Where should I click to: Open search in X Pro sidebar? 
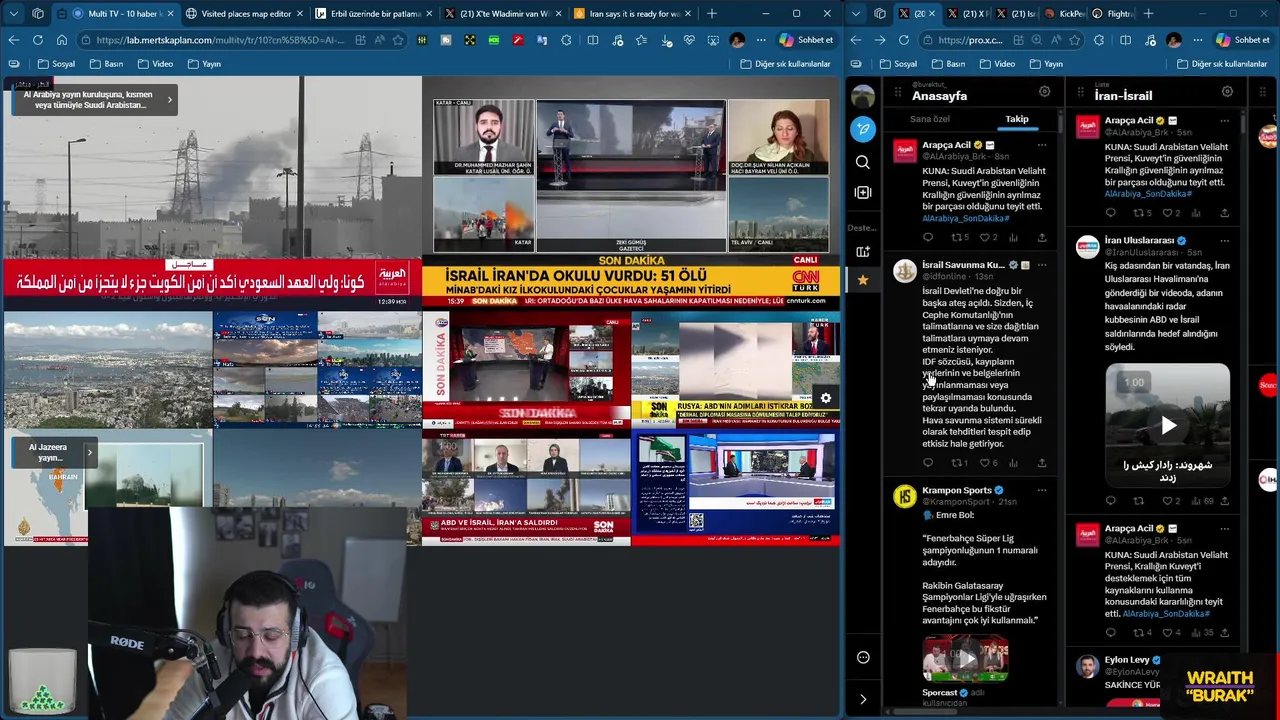tap(863, 162)
